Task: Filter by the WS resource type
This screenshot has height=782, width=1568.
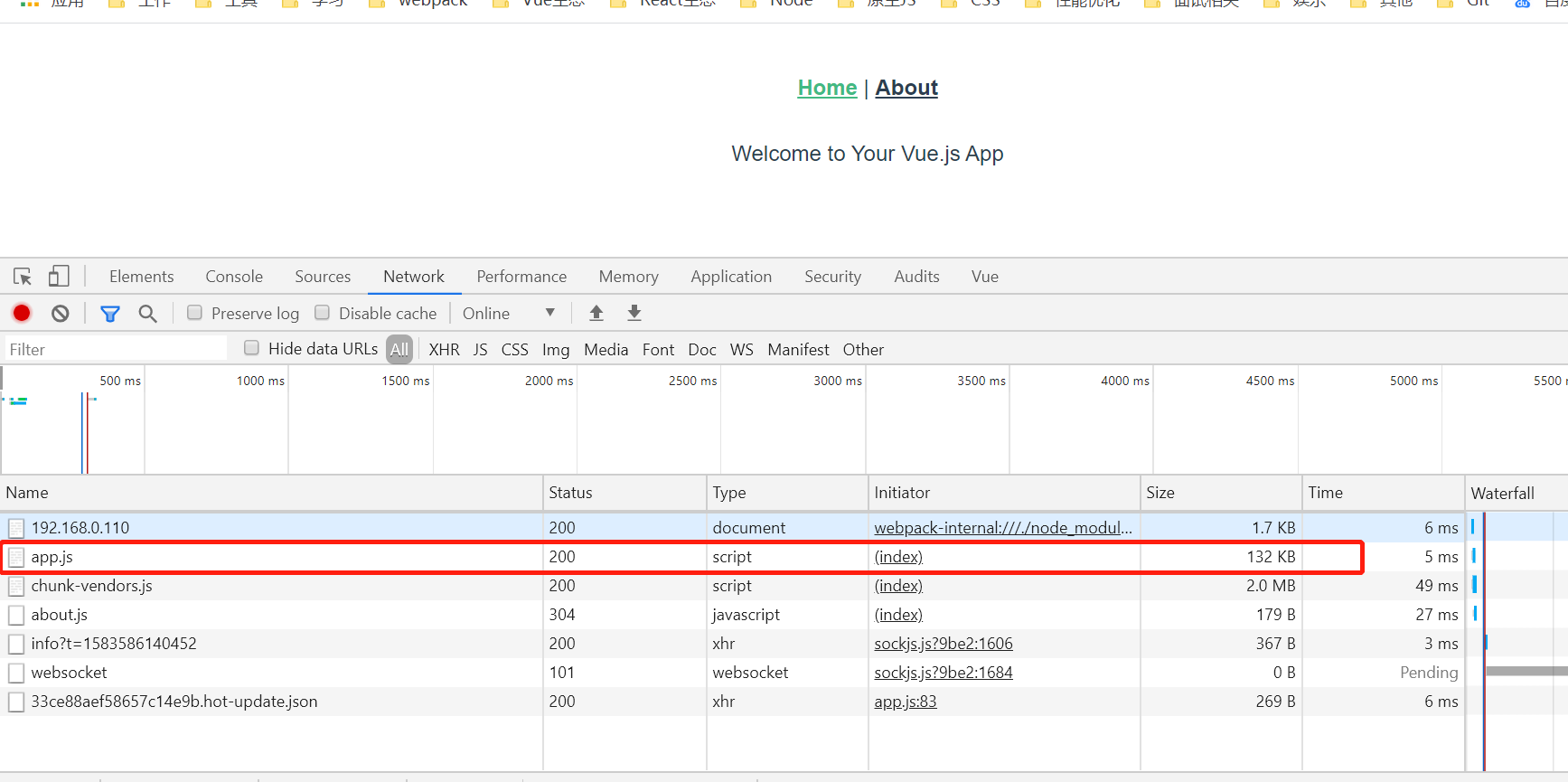Action: coord(741,349)
